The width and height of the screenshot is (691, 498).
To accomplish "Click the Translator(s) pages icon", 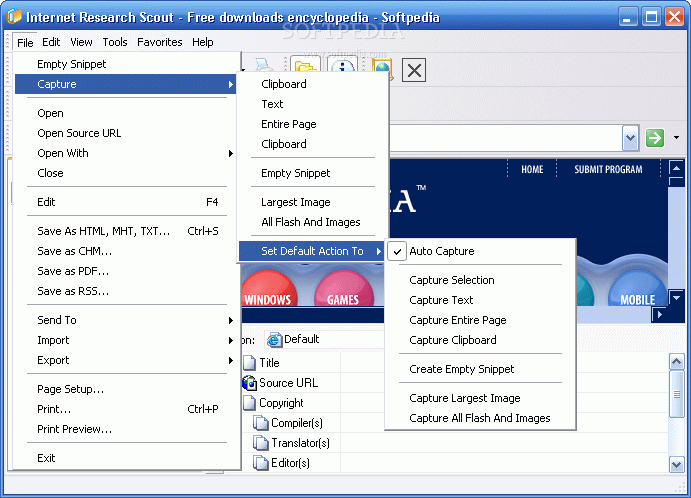I will pos(261,442).
